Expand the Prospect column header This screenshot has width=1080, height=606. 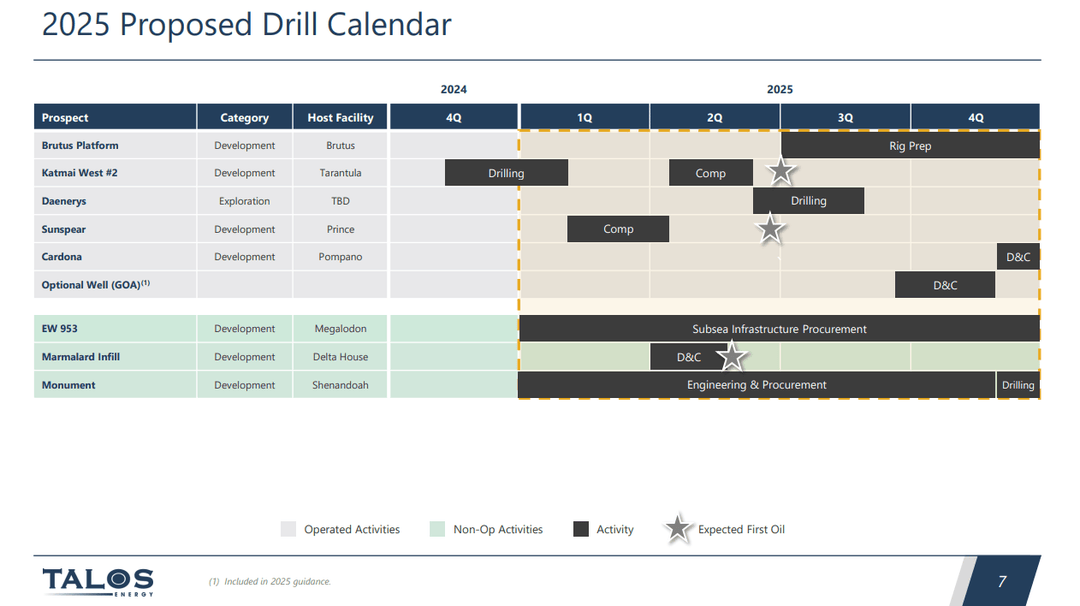(x=65, y=117)
